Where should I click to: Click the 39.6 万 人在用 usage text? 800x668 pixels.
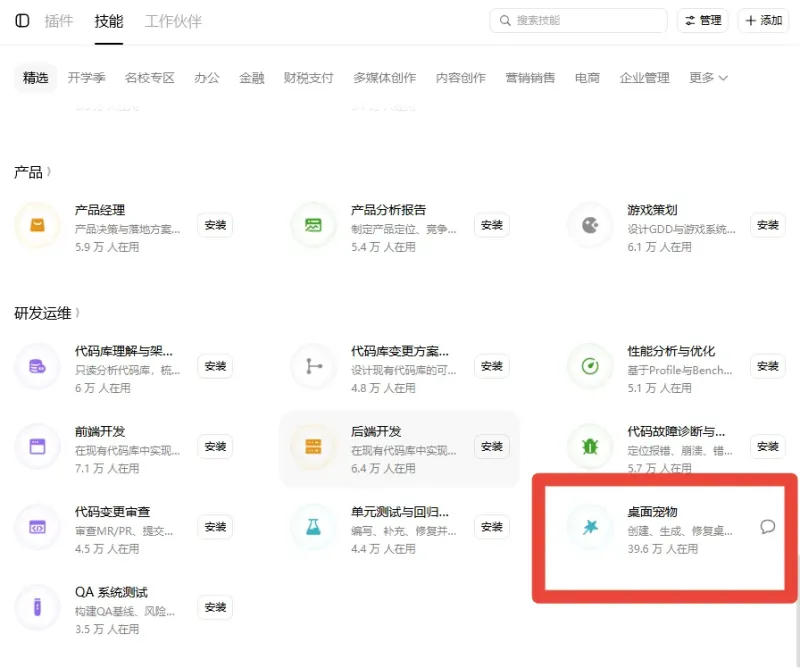[662, 549]
